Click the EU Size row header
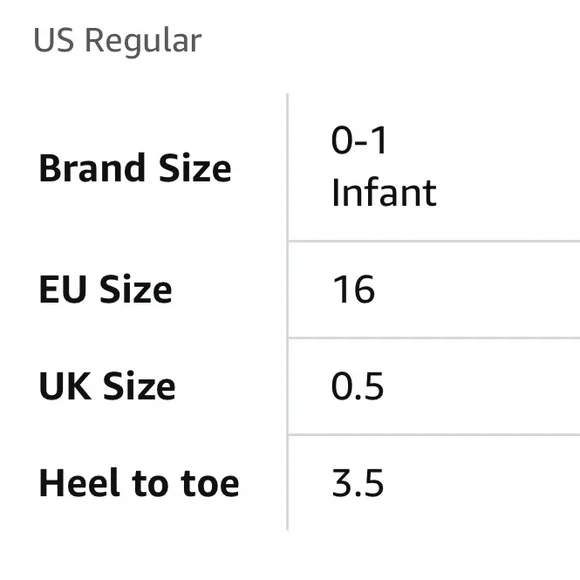Screen dimensions: 580x580 [x=105, y=289]
